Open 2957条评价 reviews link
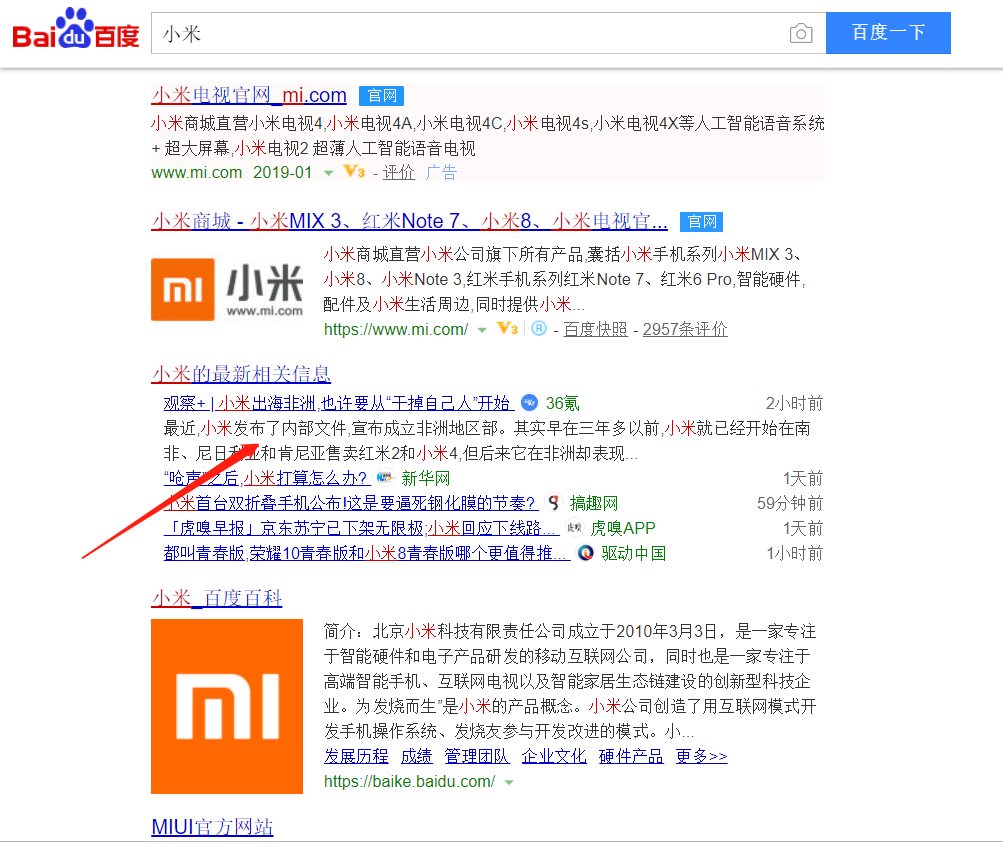1003x843 pixels. click(x=685, y=329)
